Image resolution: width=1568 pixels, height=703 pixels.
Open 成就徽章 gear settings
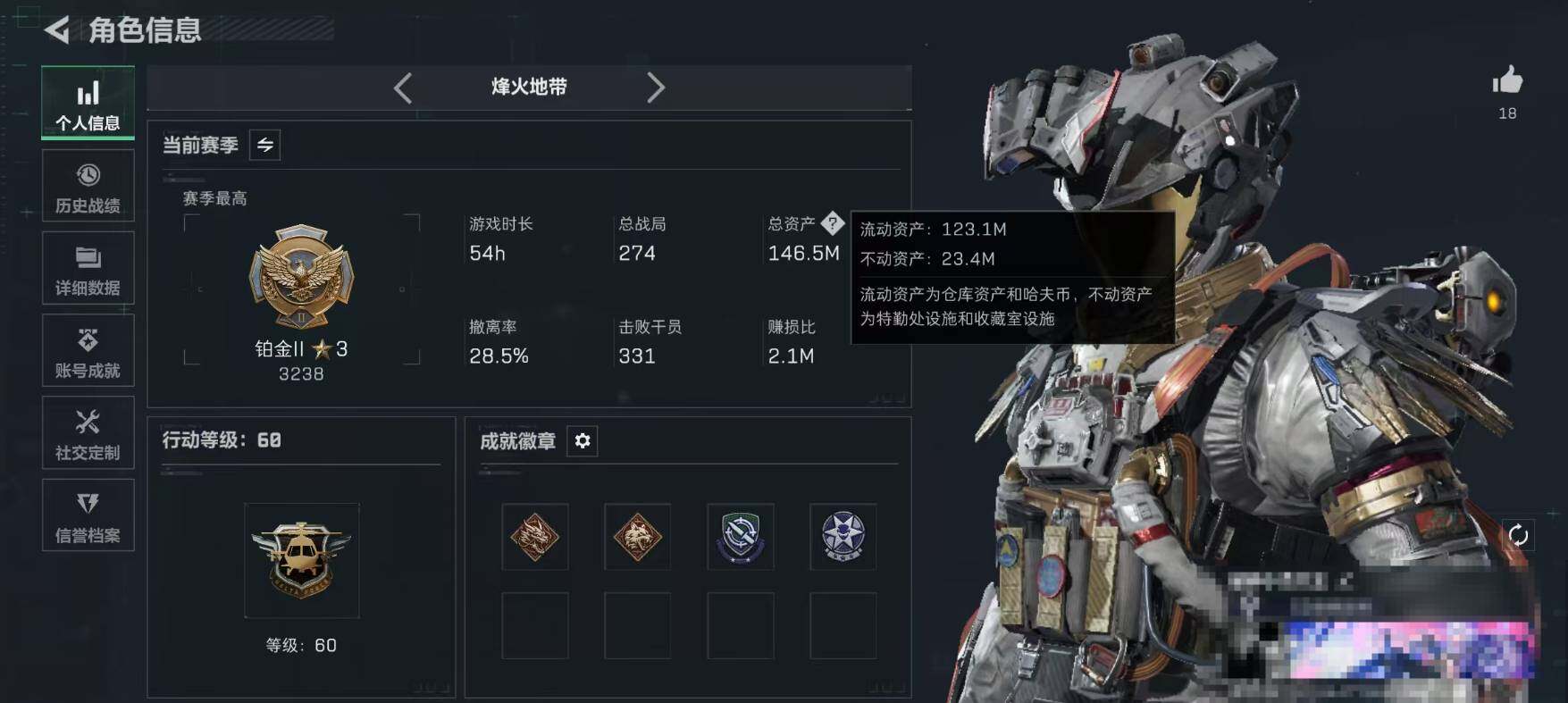click(x=583, y=440)
